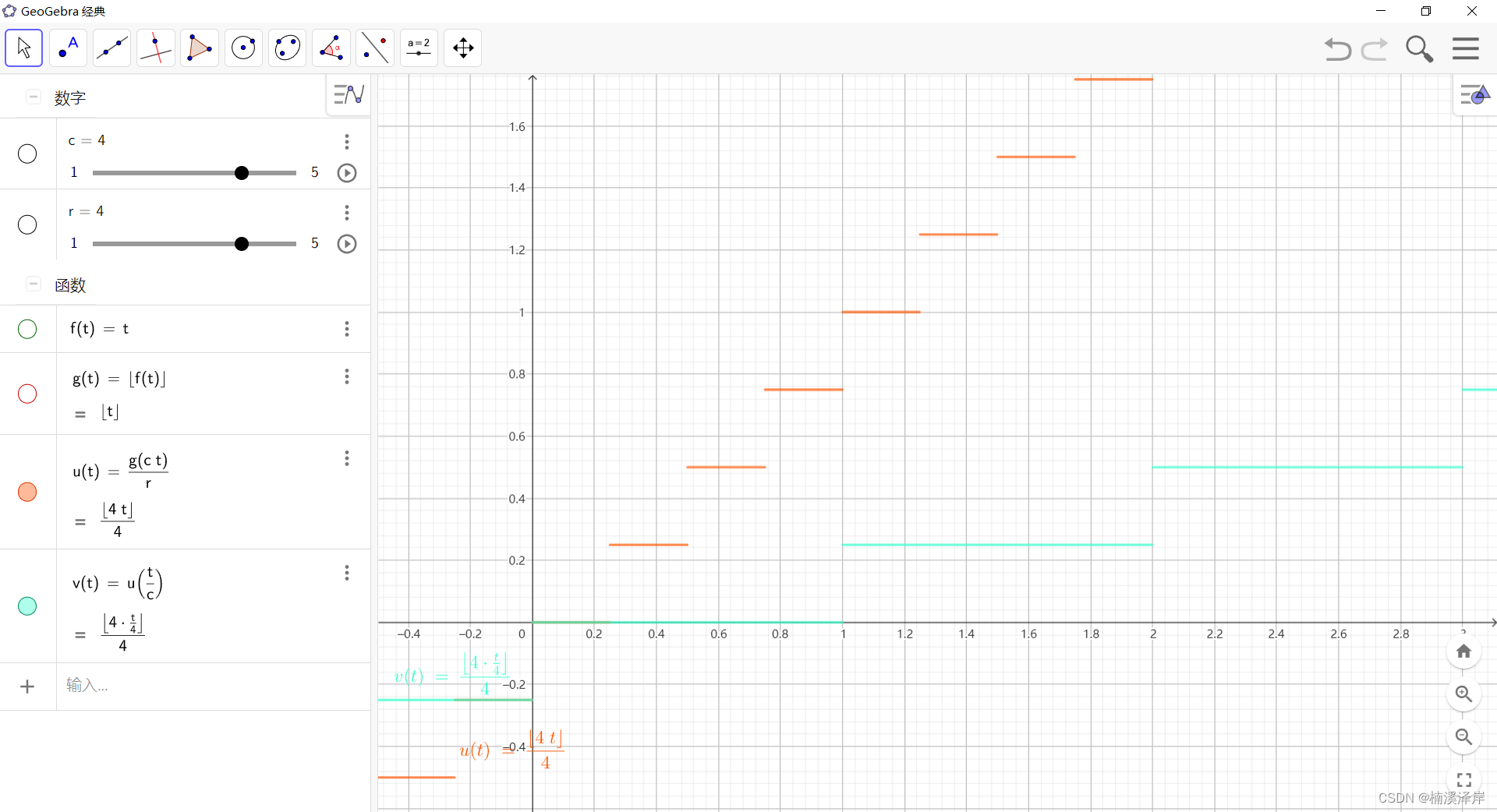Select the u(t) = g(c t)/r definition
This screenshot has width=1497, height=812.
(x=120, y=471)
